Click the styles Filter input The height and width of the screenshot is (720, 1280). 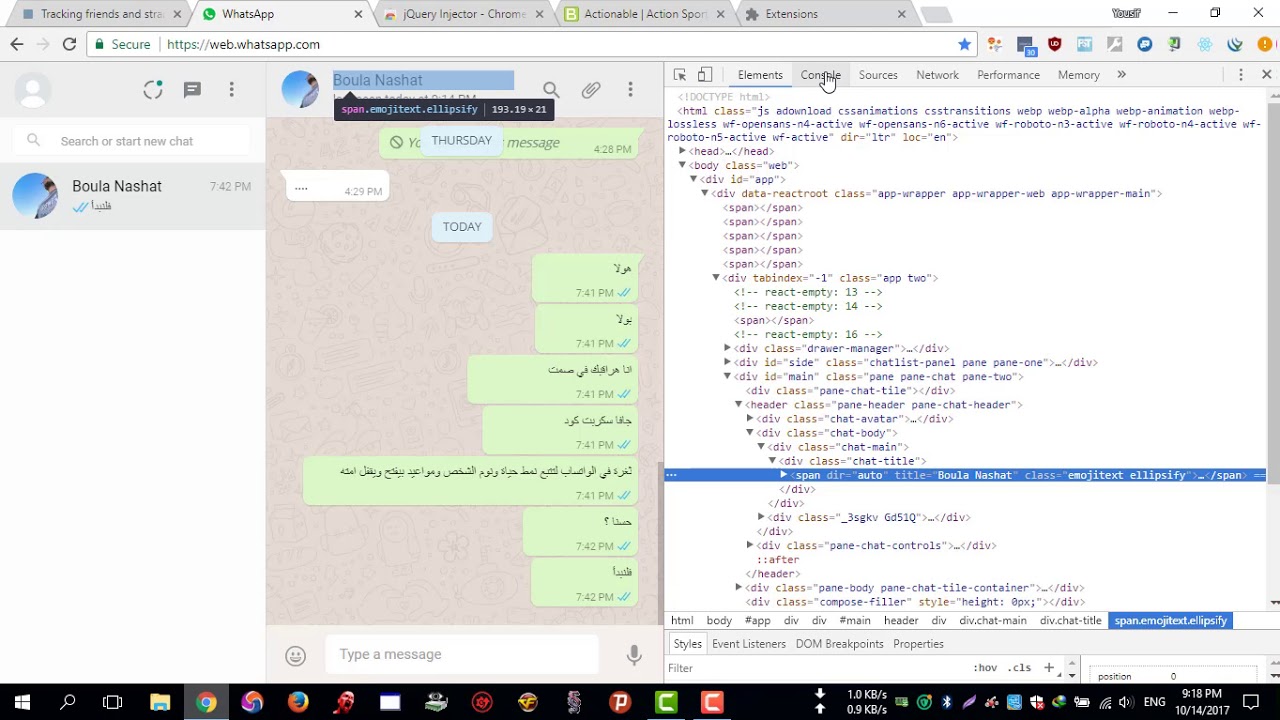[x=815, y=668]
